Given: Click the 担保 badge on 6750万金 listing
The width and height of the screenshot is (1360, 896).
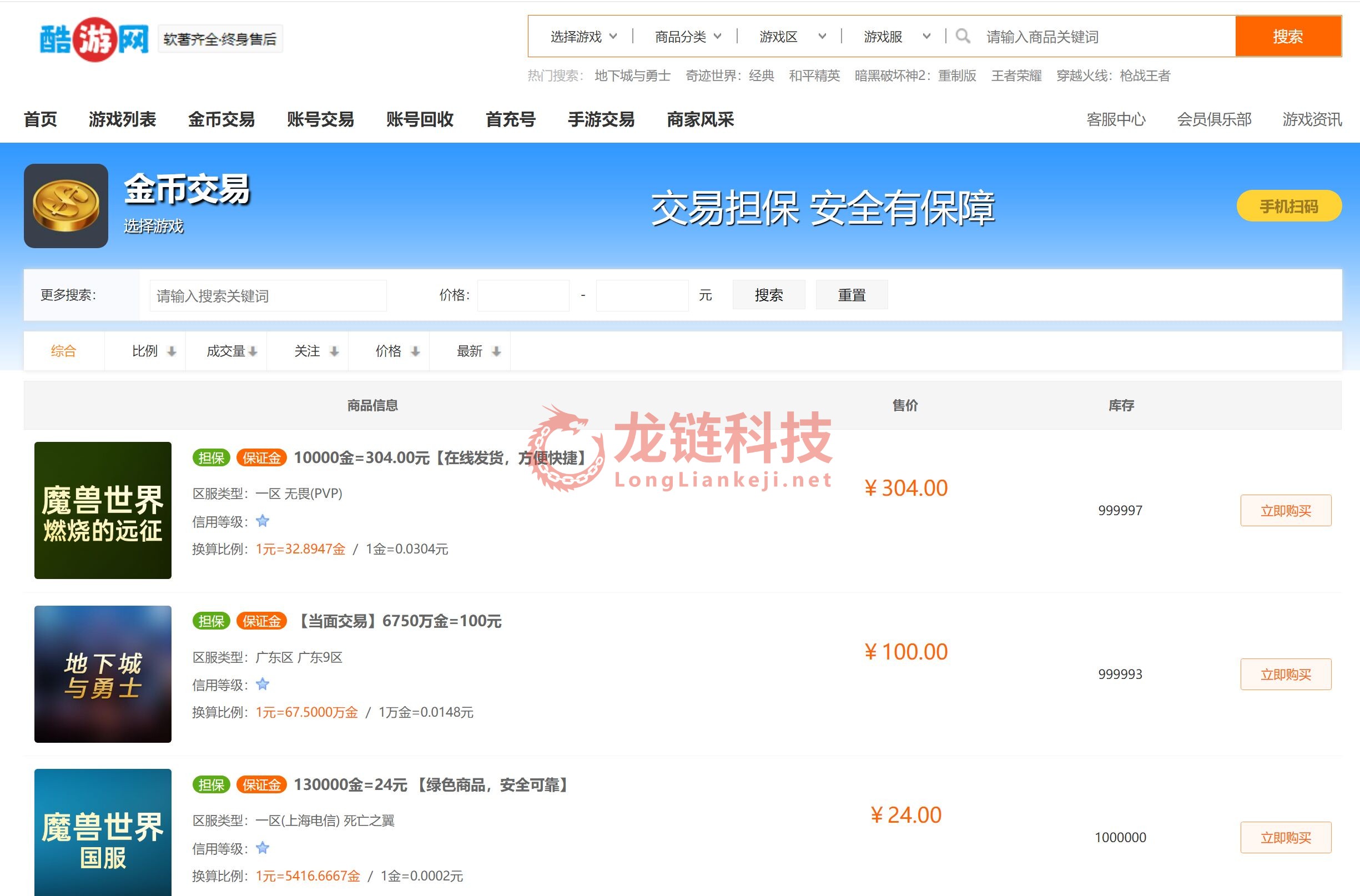Looking at the screenshot, I should 211,621.
